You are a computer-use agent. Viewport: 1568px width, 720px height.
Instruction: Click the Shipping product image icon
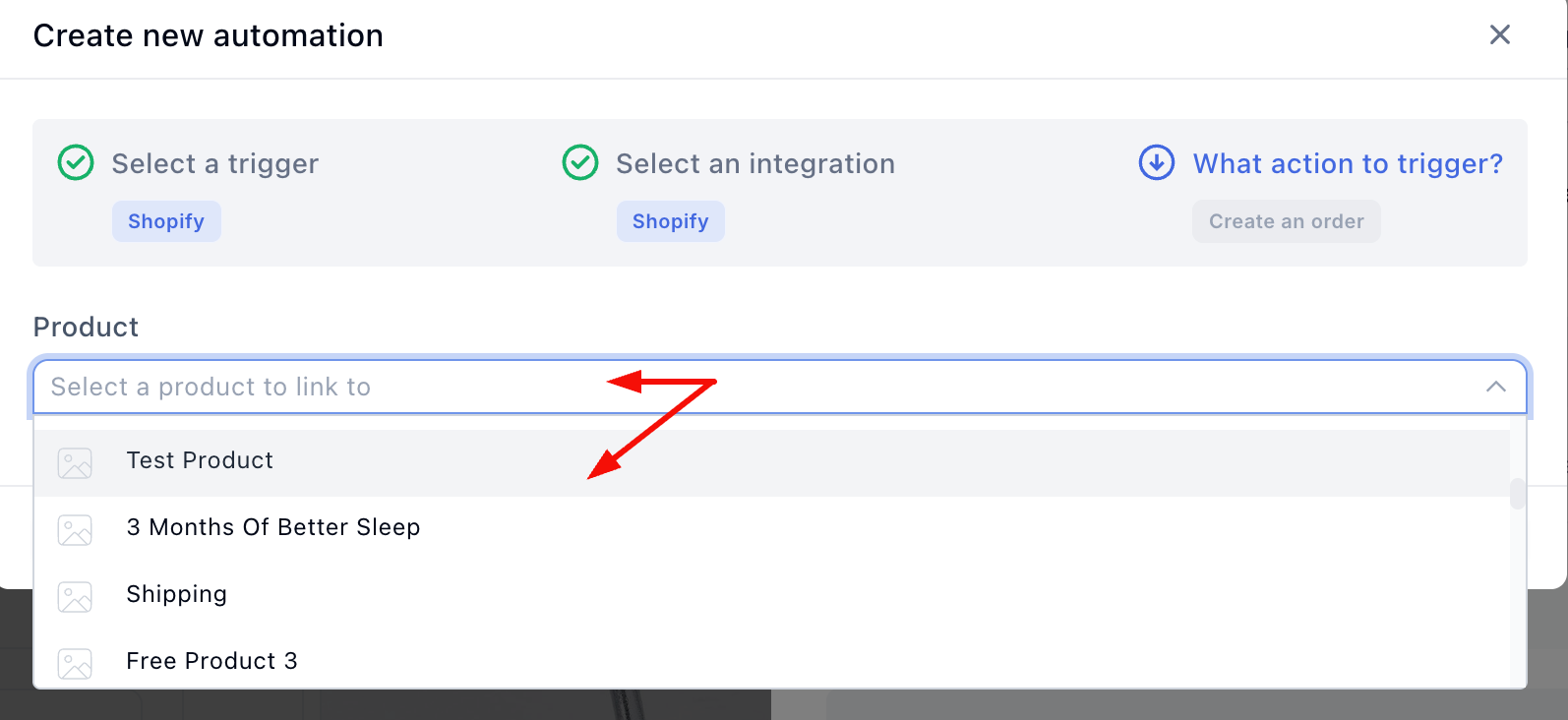pos(75,597)
